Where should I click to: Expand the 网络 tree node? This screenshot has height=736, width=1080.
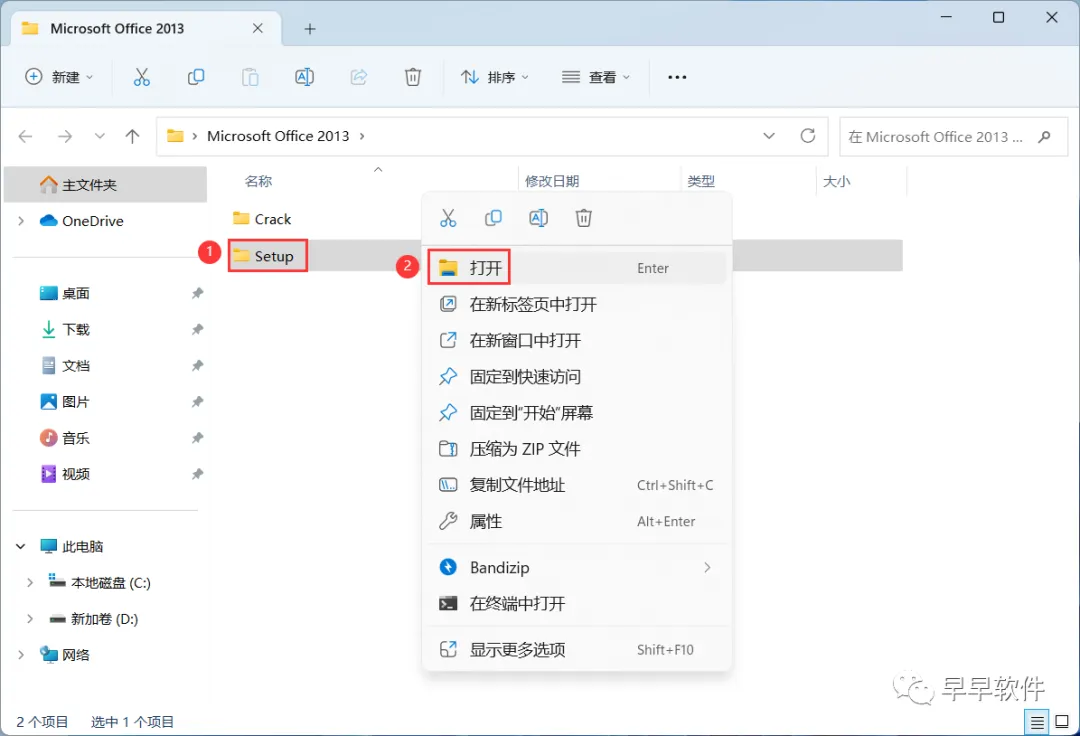21,655
